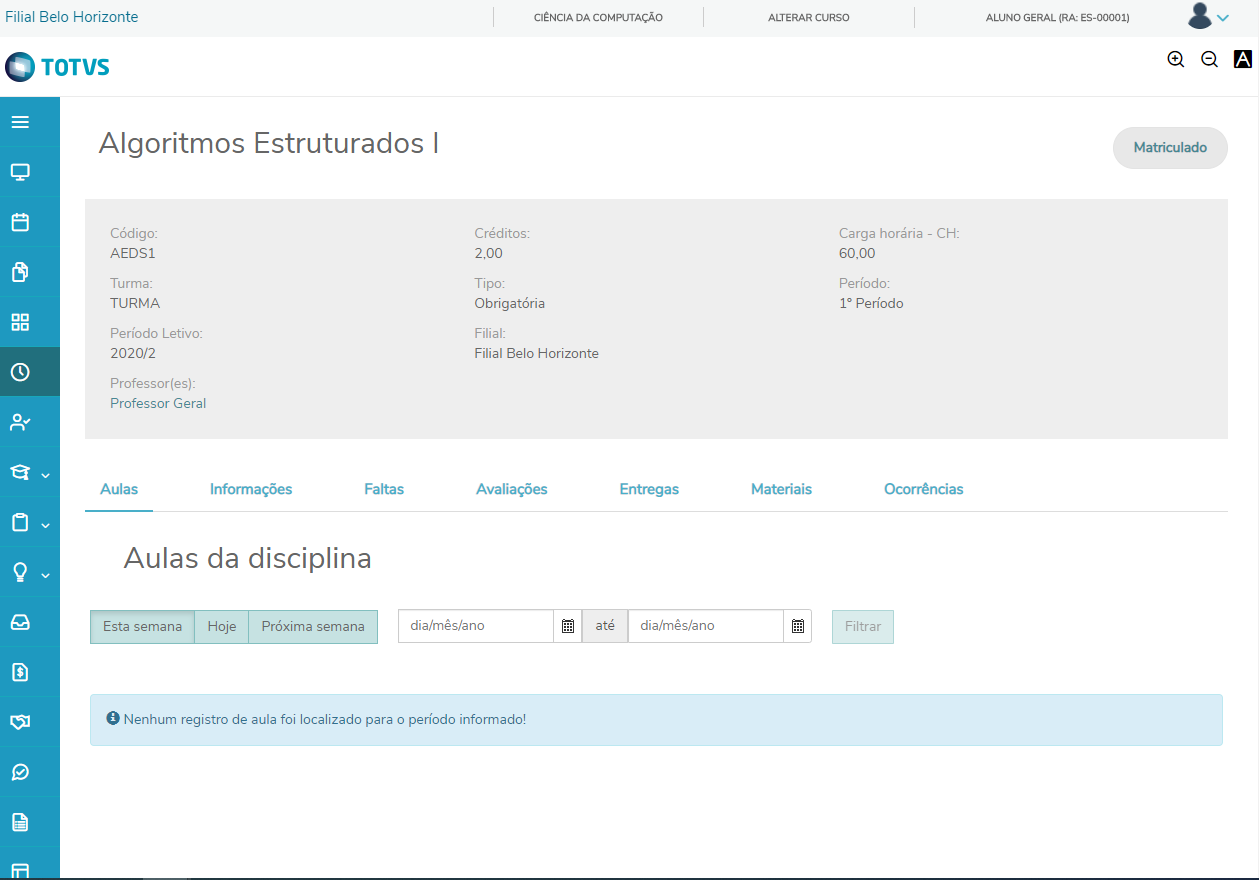Click the 60,00 carga horária value
Viewport: 1259px width, 880px height.
857,253
